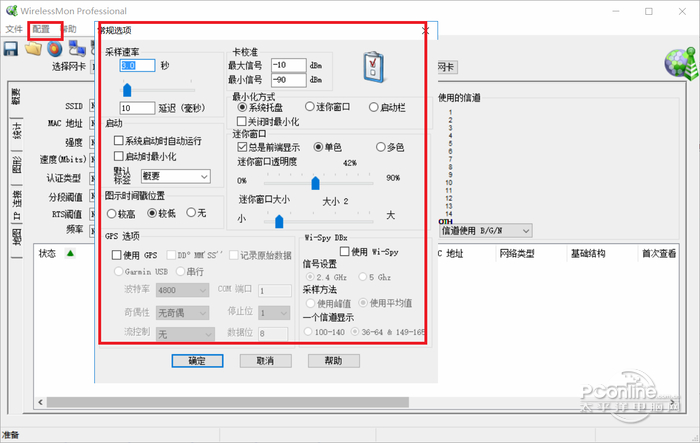This screenshot has height=443, width=700.
Task: Click the 采样速率 seconds input field
Action: [138, 66]
